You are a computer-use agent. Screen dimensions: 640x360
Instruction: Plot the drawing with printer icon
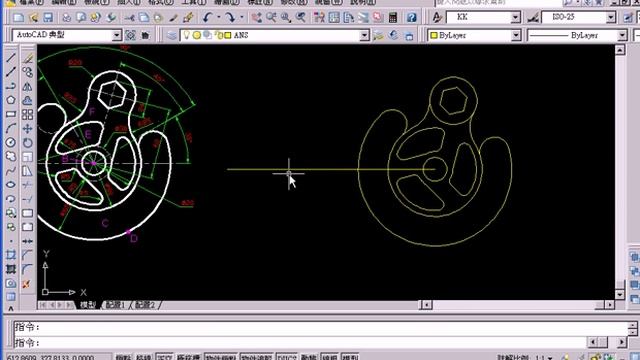[67, 18]
